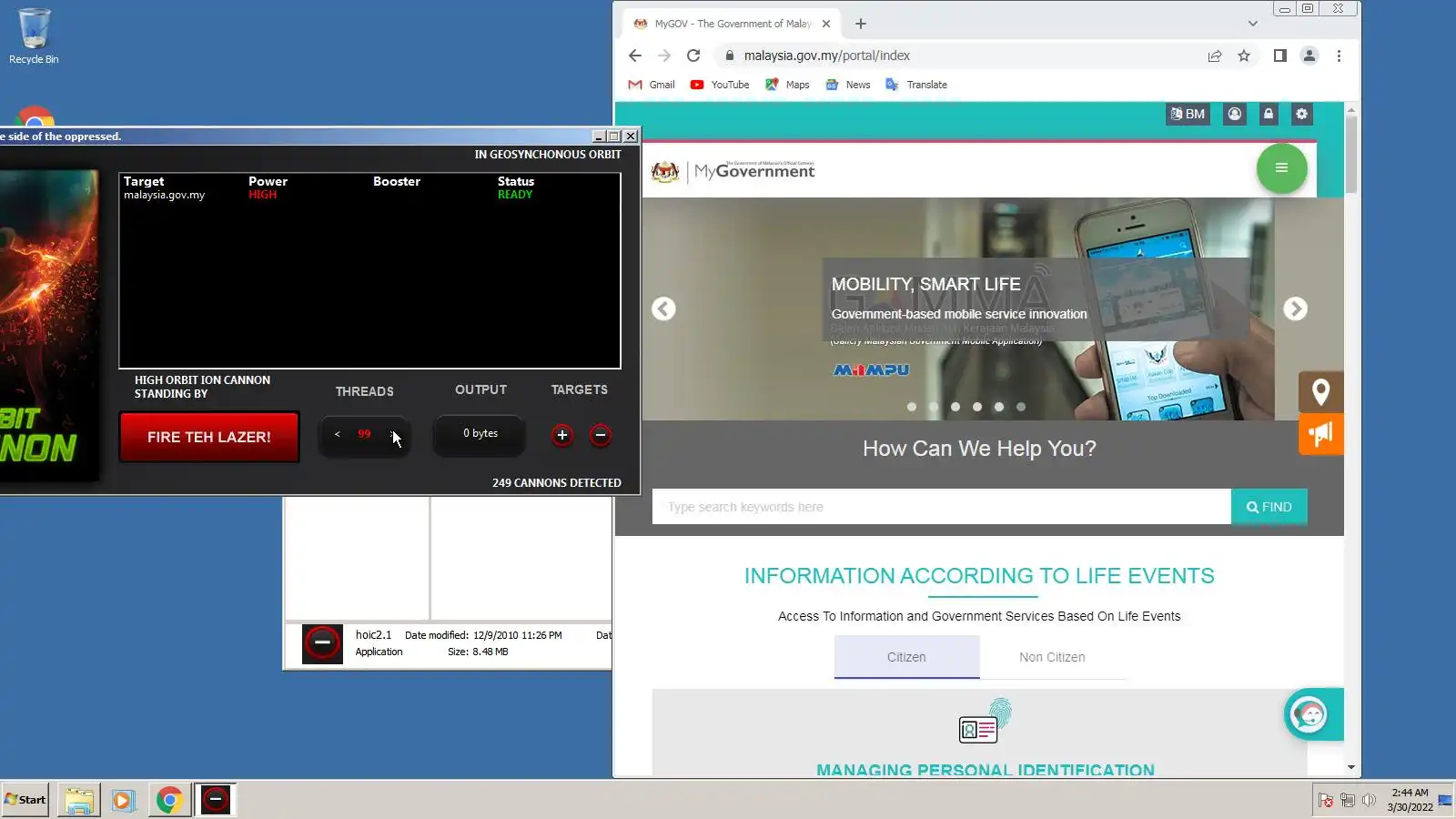Click the taskbar clock showing 2:44 AM
Image resolution: width=1456 pixels, height=819 pixels.
(1410, 800)
